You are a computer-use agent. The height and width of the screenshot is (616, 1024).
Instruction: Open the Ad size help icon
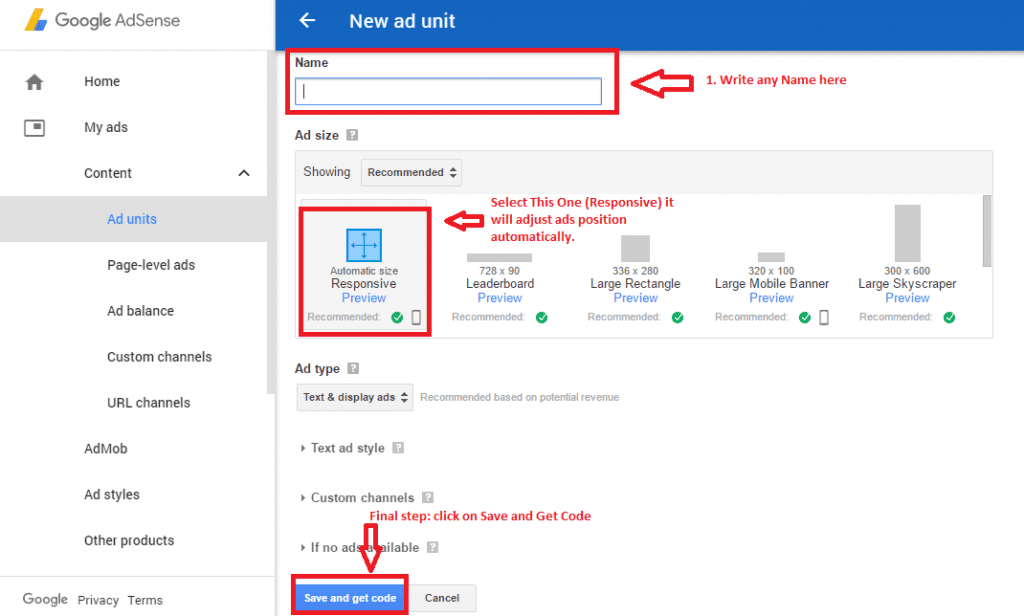tap(352, 135)
